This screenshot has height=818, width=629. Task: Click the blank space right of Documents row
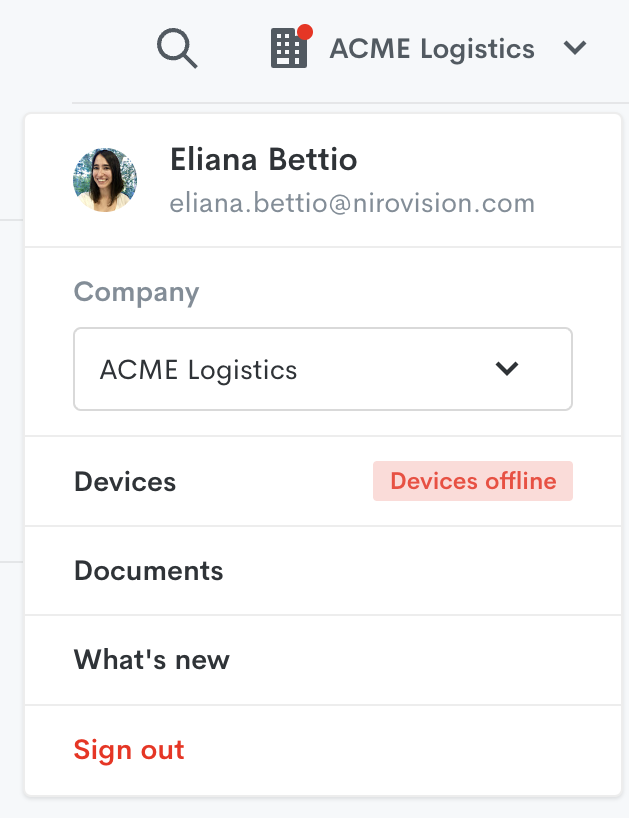click(420, 571)
